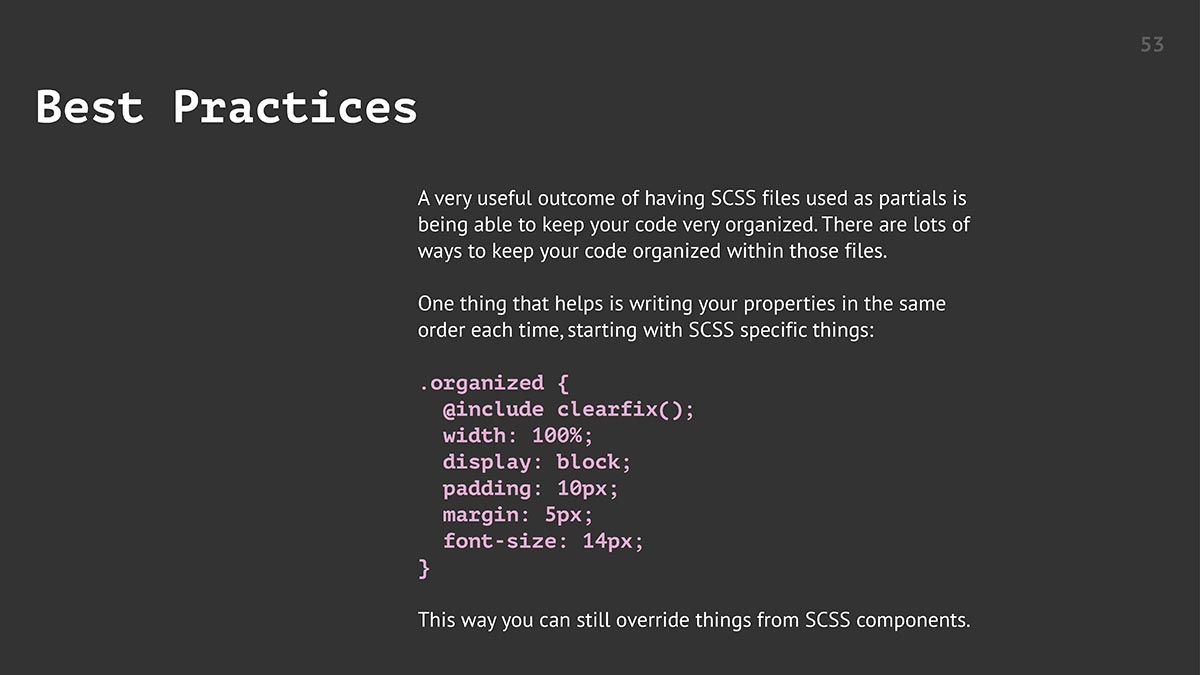Click the word 'clearfix()' in the code

[625, 410]
